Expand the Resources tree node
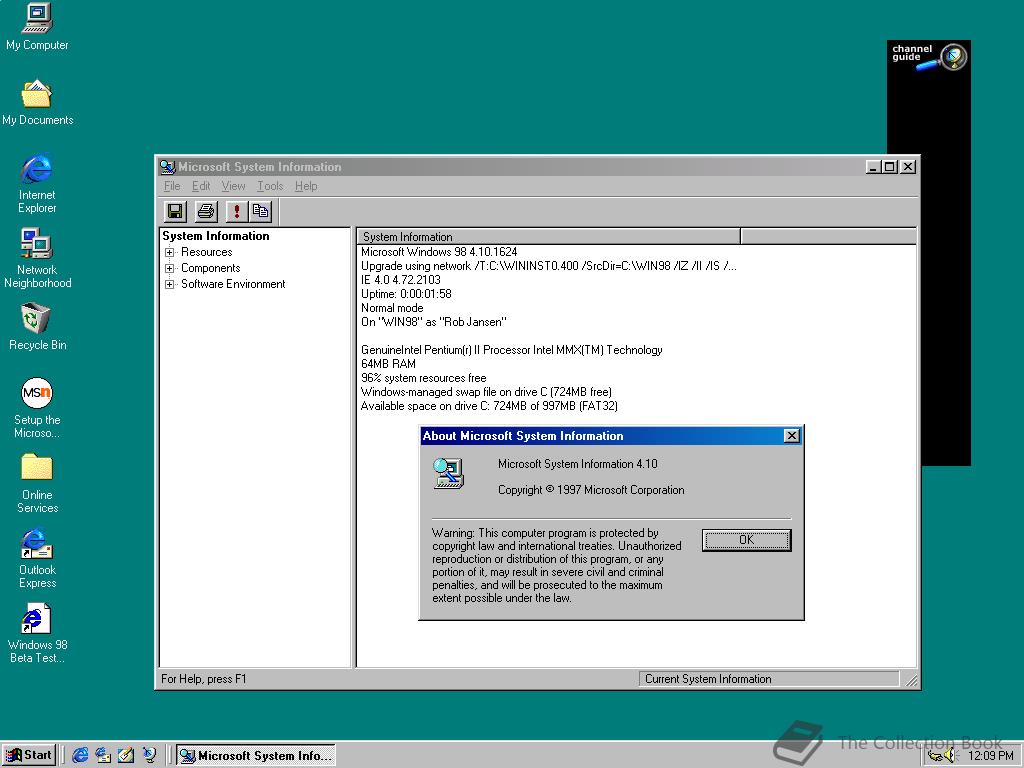 pos(167,252)
